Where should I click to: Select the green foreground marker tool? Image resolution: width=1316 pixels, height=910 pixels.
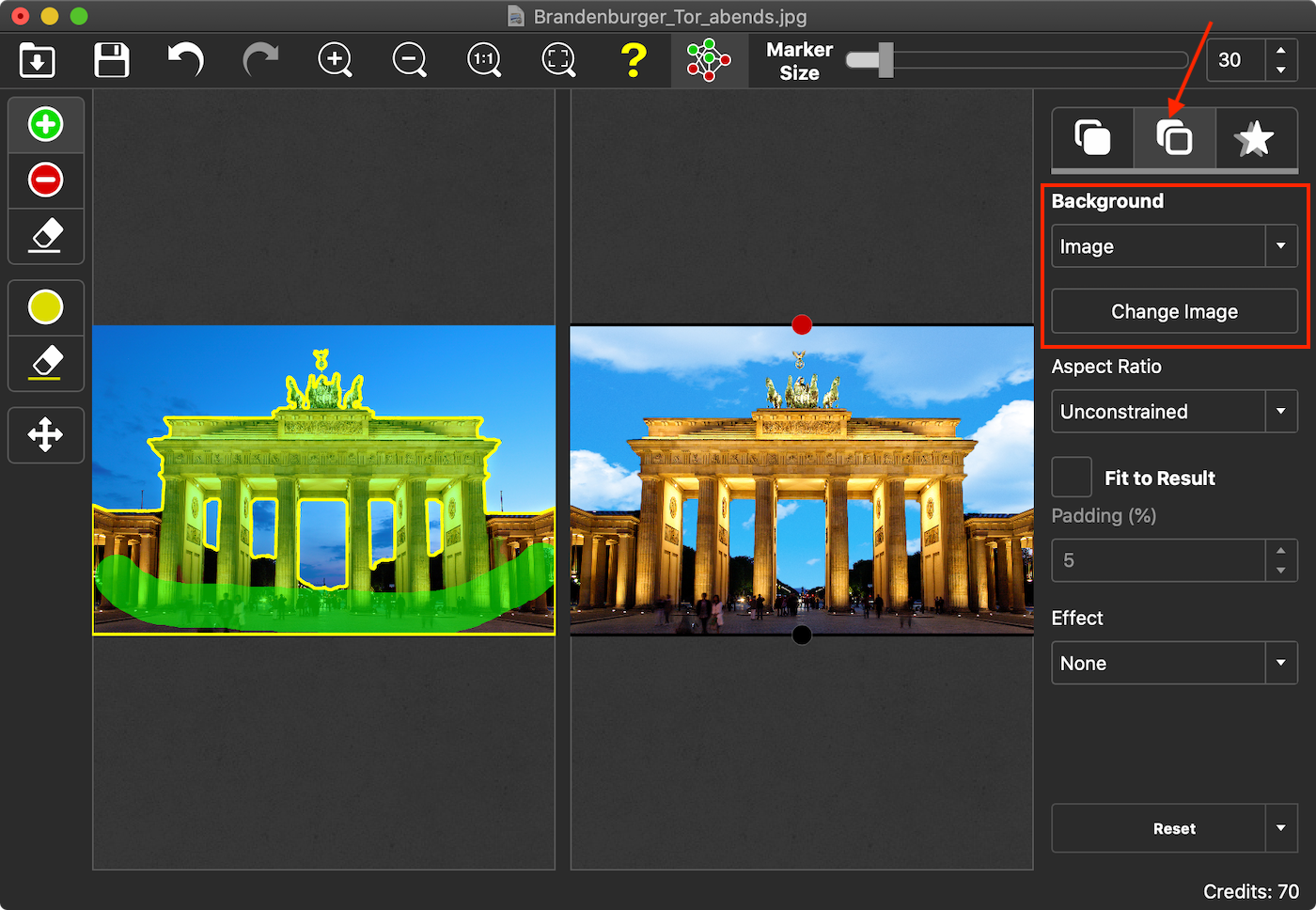45,124
